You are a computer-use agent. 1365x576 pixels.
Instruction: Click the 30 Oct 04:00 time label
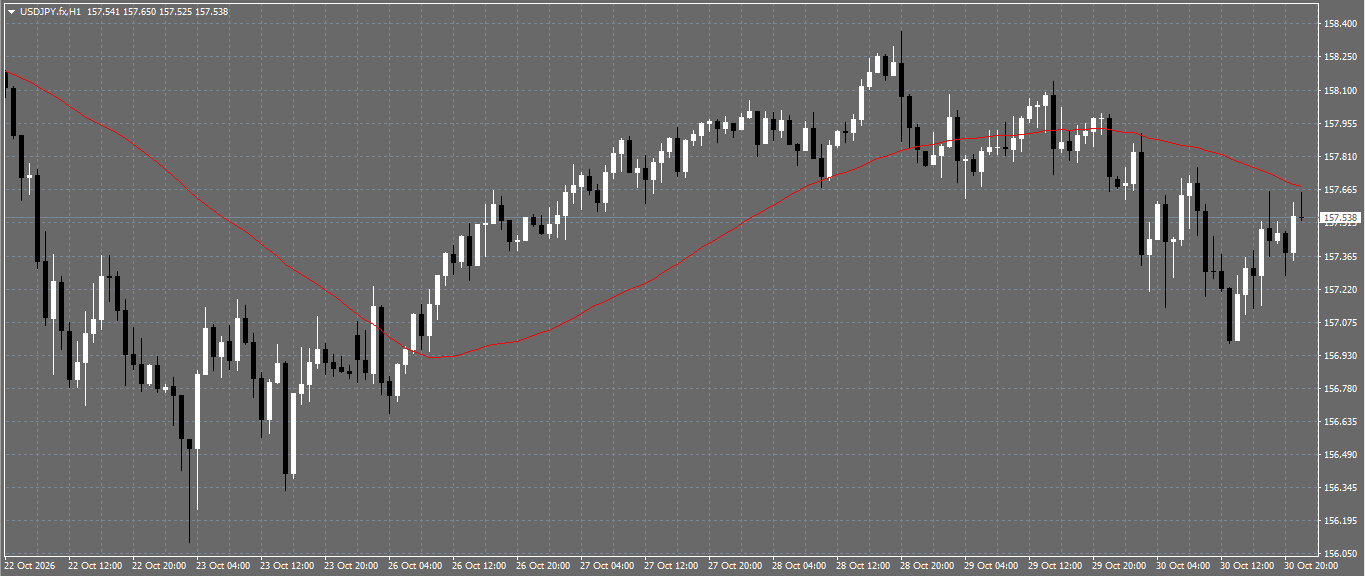(1183, 566)
